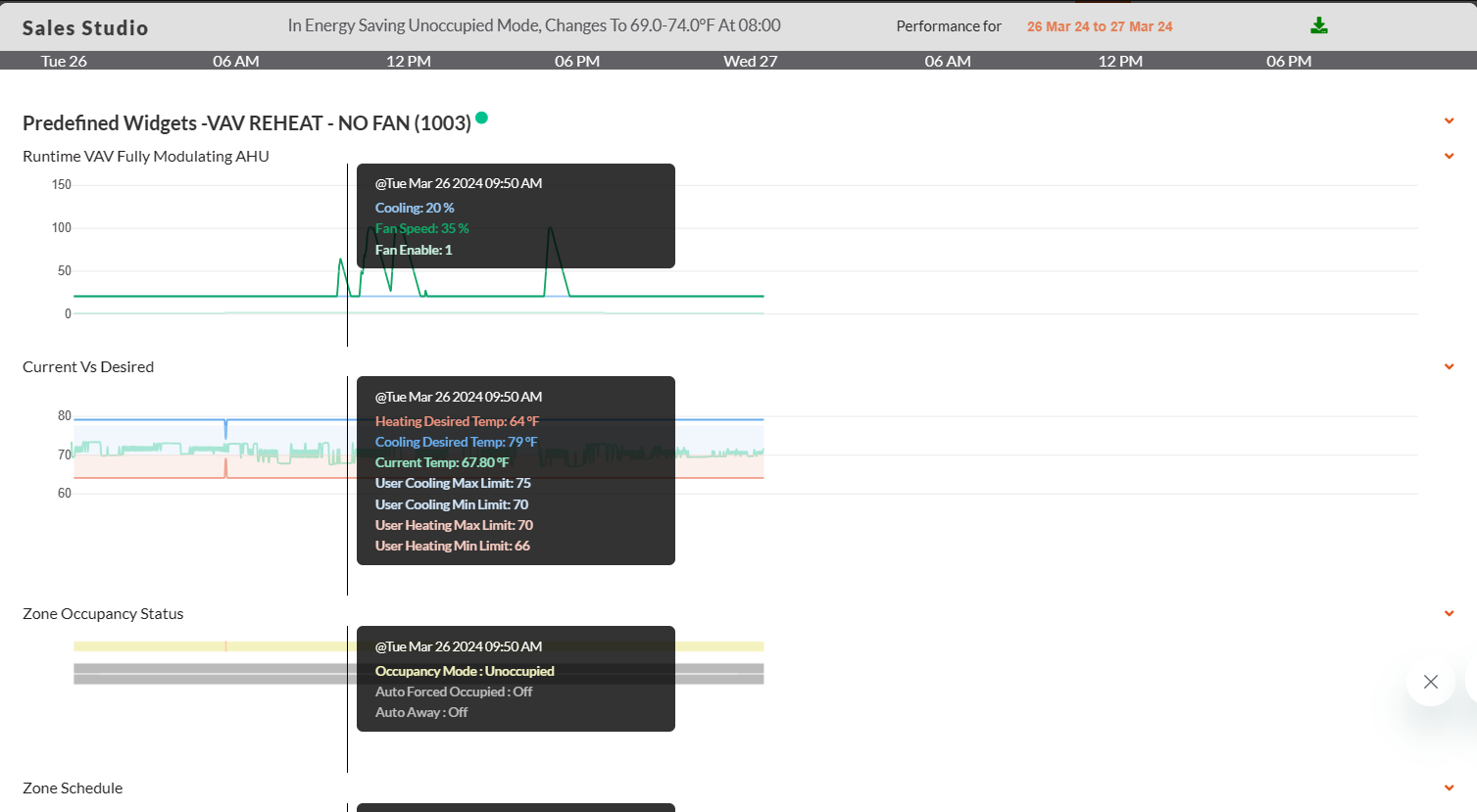Click Current Temp: 67.80 °F entry
This screenshot has height=812, width=1477.
[x=442, y=462]
